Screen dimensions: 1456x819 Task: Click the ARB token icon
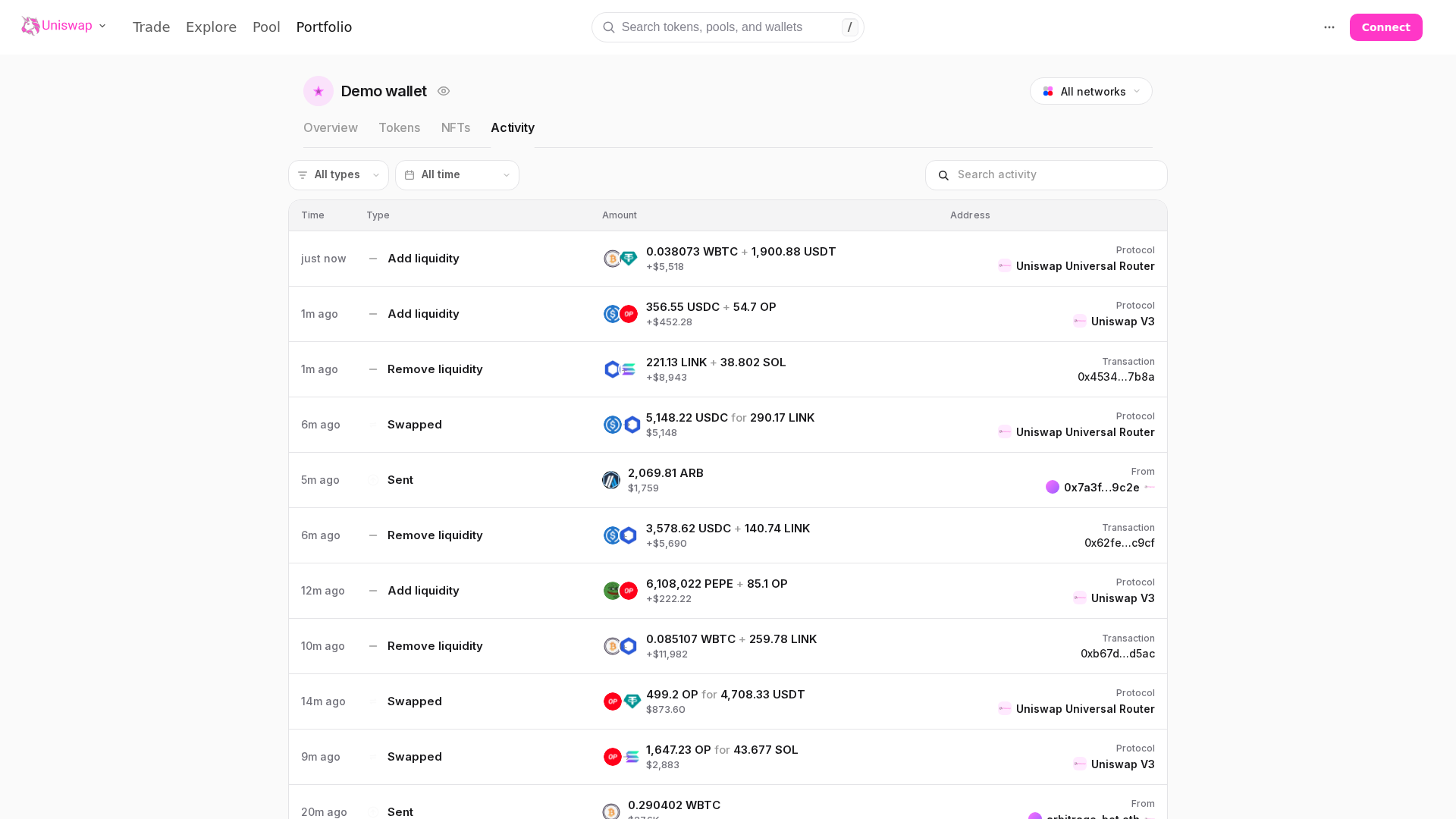pos(611,480)
